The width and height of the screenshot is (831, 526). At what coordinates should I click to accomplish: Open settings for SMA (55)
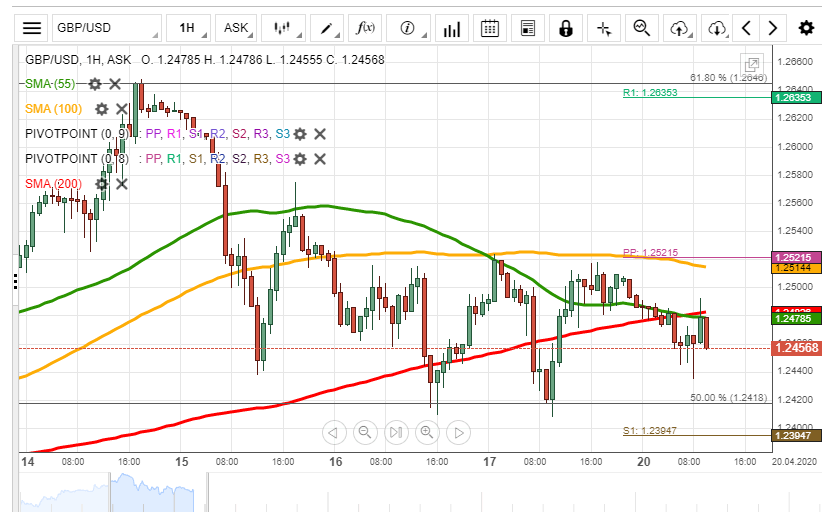95,84
